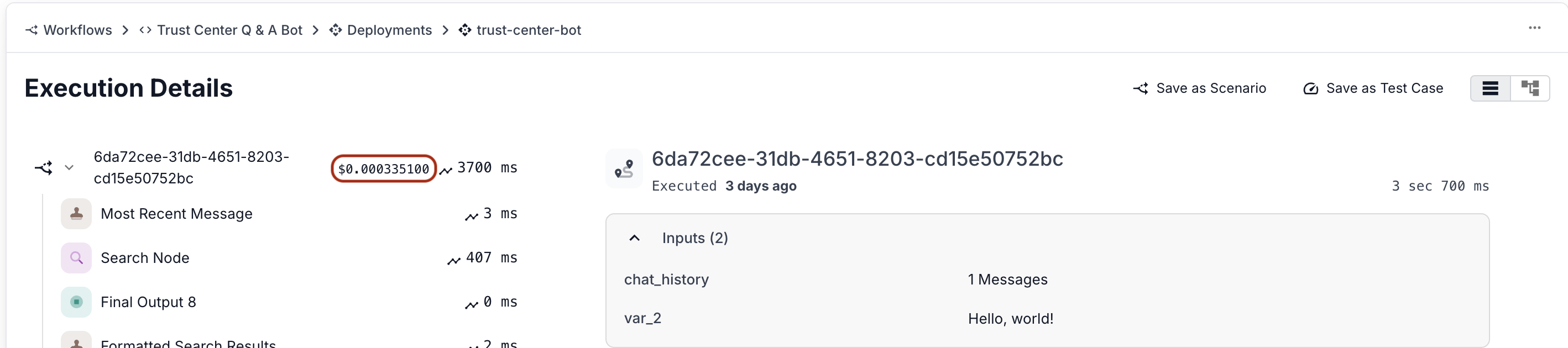
Task: Collapse the Inputs (2) section
Action: [634, 238]
